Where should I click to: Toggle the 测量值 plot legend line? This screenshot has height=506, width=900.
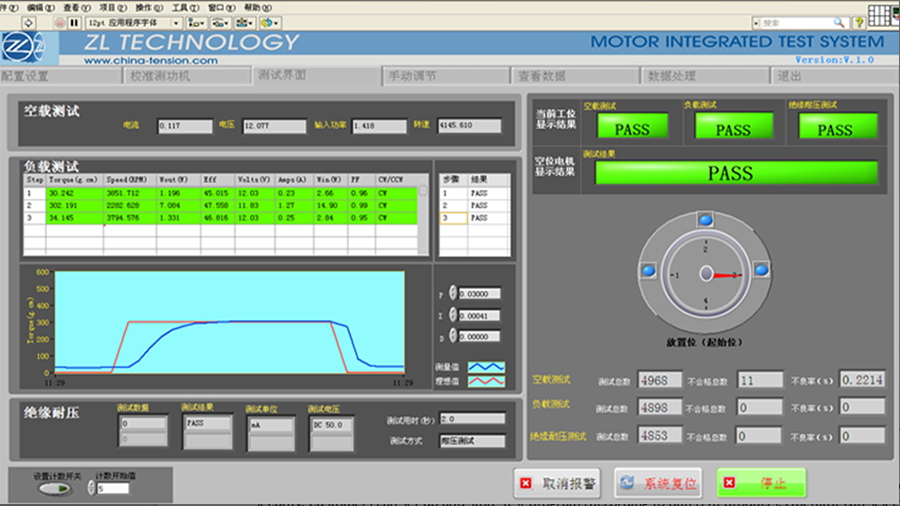[486, 368]
